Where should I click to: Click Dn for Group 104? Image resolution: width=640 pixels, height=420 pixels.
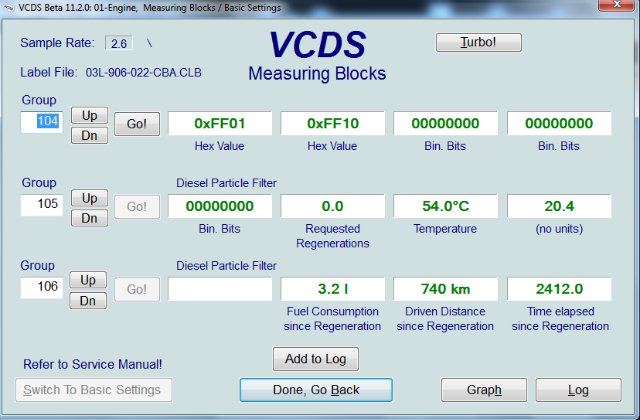point(89,136)
